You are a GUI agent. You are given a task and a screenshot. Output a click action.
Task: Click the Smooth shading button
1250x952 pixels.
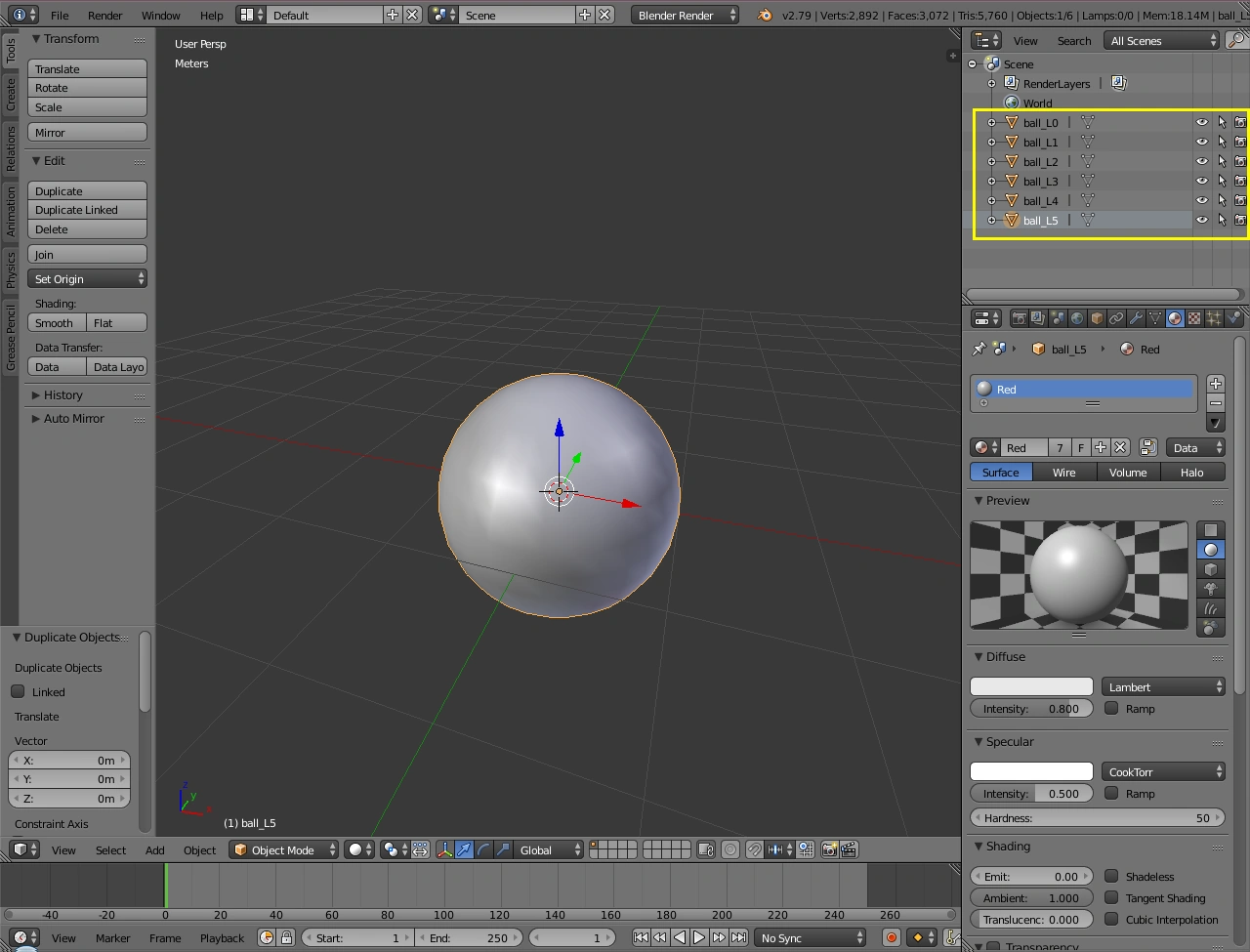[56, 322]
